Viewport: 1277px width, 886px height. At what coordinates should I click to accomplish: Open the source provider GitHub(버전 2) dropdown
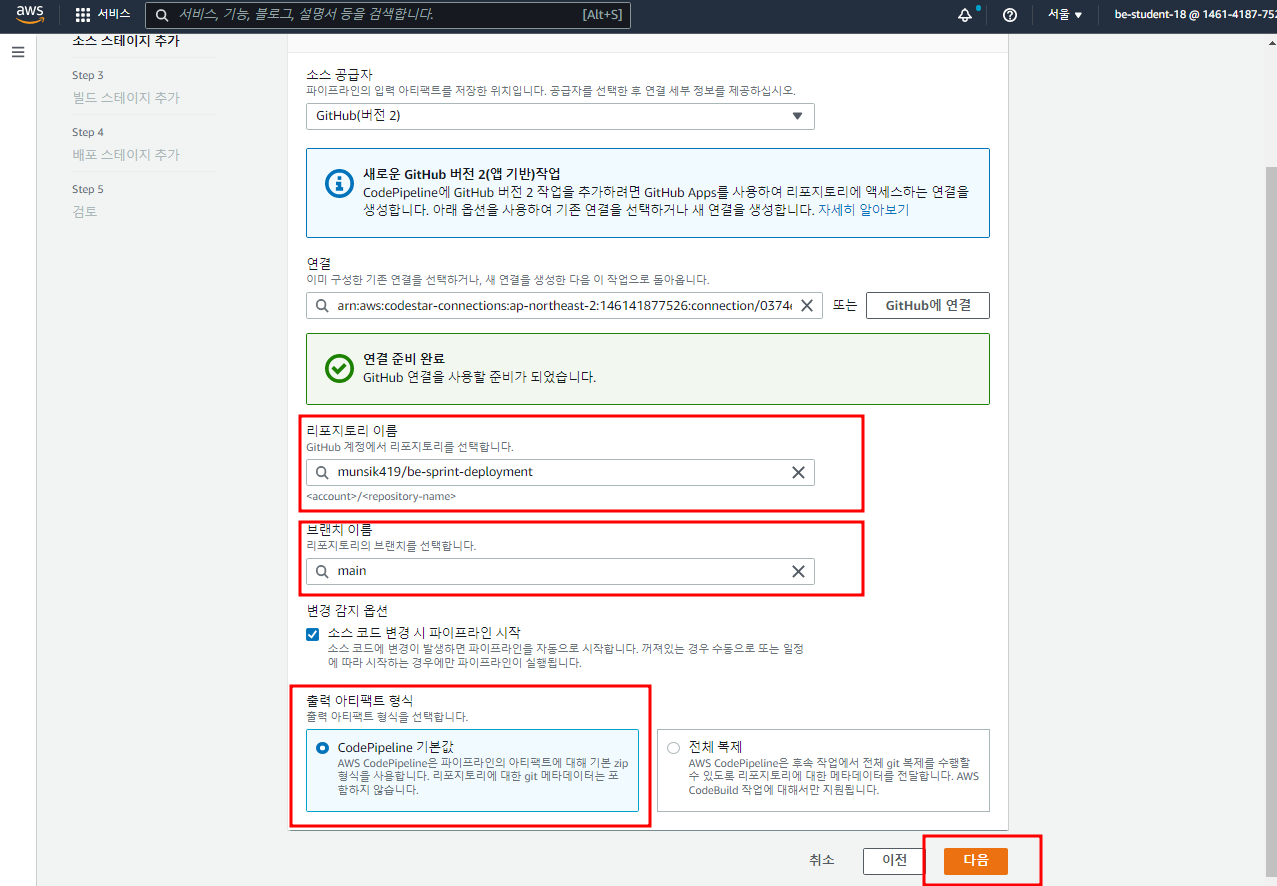[x=560, y=116]
